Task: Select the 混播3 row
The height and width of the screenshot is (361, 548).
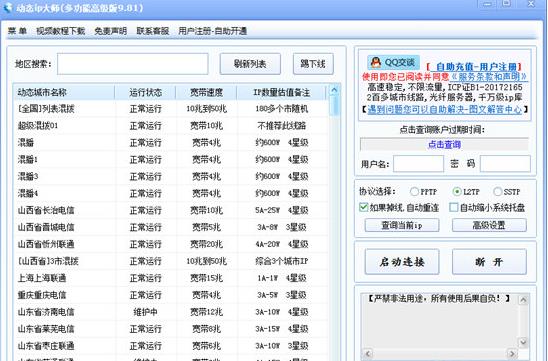Action: [171, 176]
